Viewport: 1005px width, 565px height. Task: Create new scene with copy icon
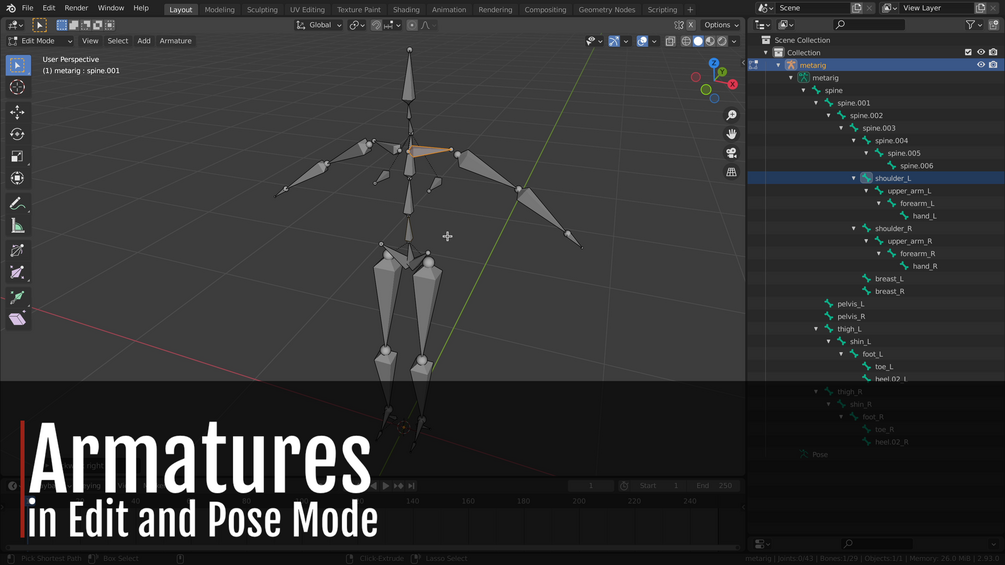point(857,8)
